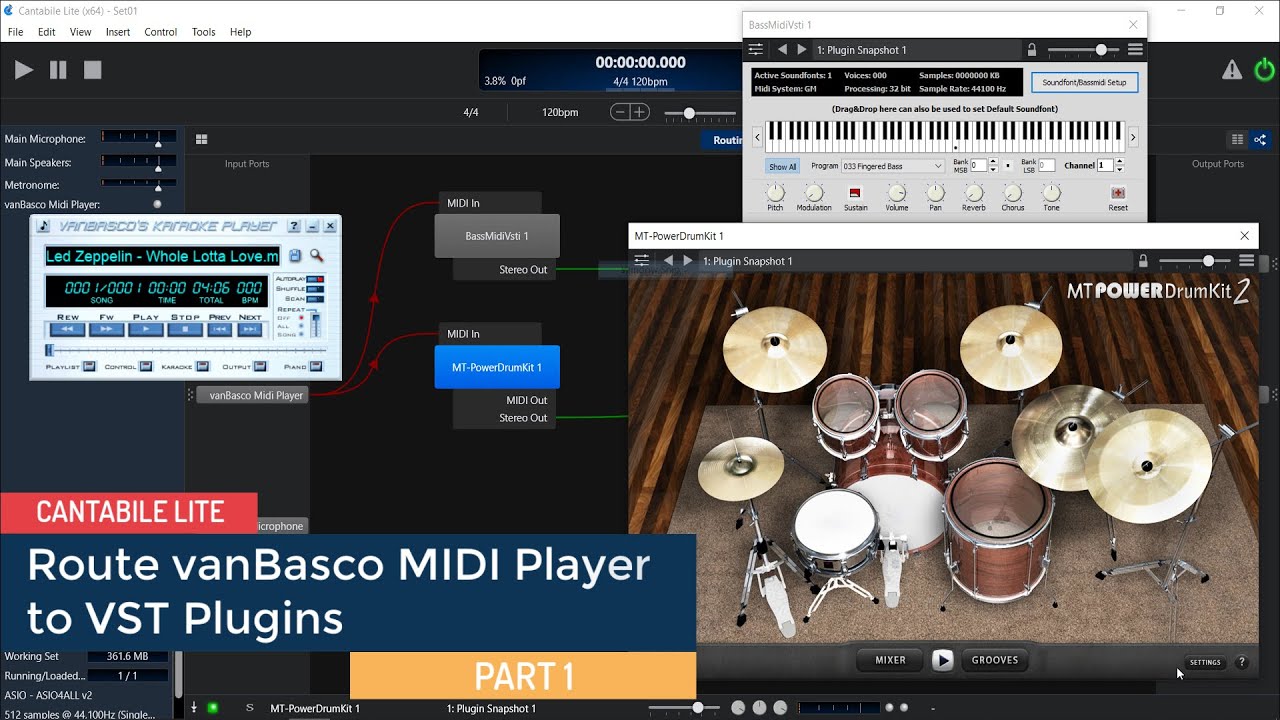Image resolution: width=1280 pixels, height=720 pixels.
Task: Select Repeat All radio option
Action: point(302,326)
